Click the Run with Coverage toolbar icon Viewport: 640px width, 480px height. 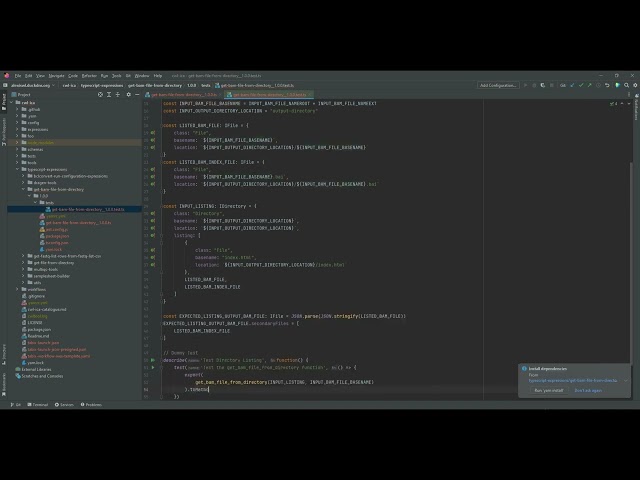(543, 85)
